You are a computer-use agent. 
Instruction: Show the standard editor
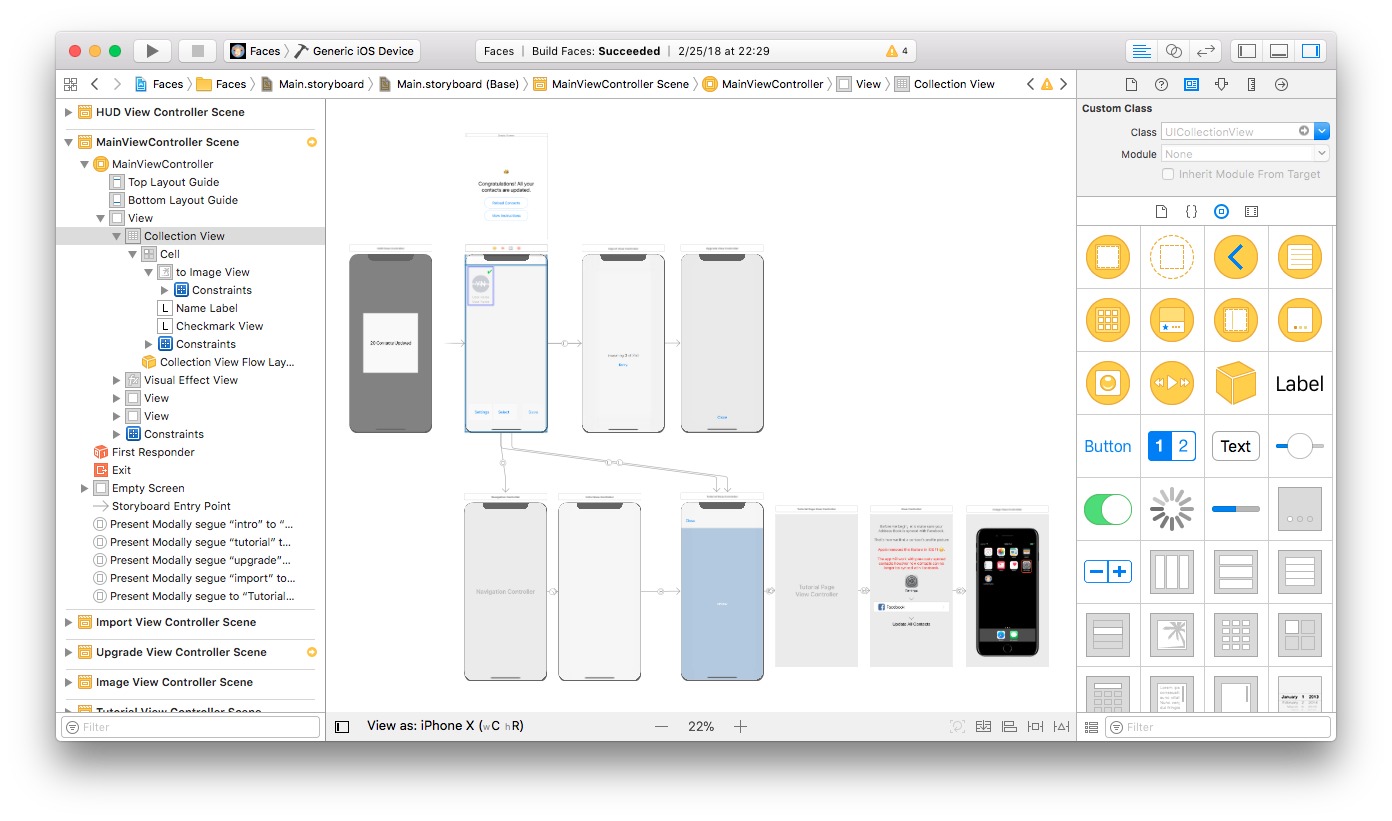(1142, 51)
